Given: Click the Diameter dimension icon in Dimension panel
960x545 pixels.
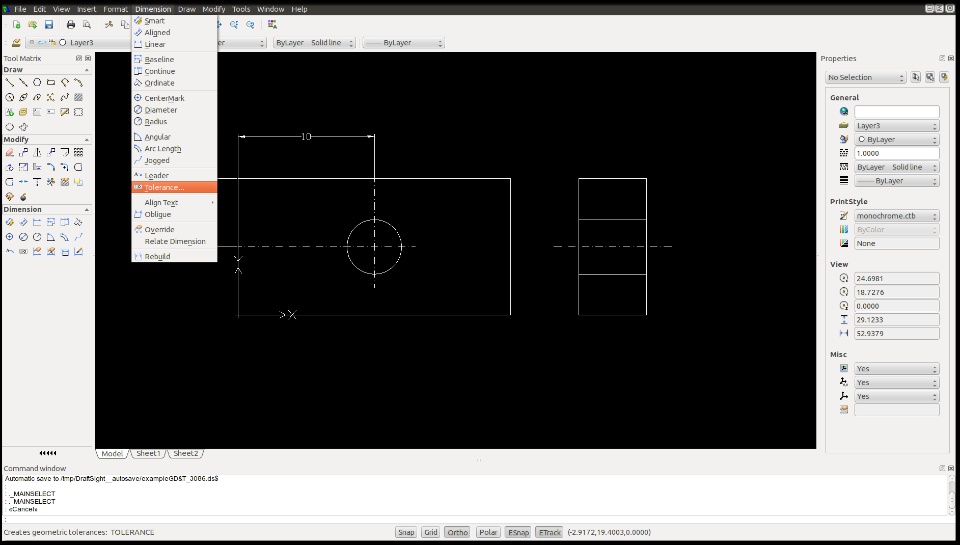Looking at the screenshot, I should pos(23,237).
